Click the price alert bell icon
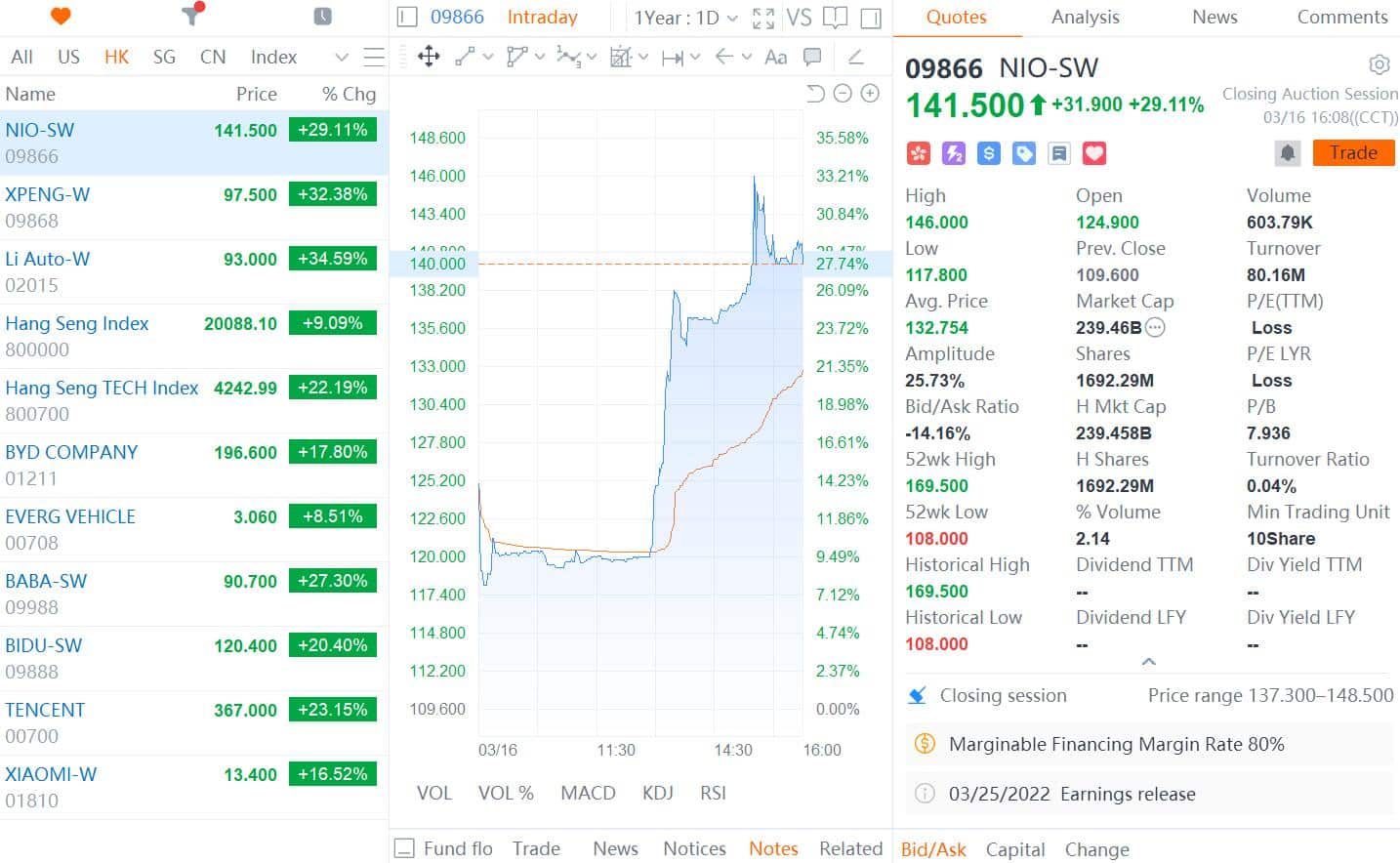 click(x=1288, y=153)
